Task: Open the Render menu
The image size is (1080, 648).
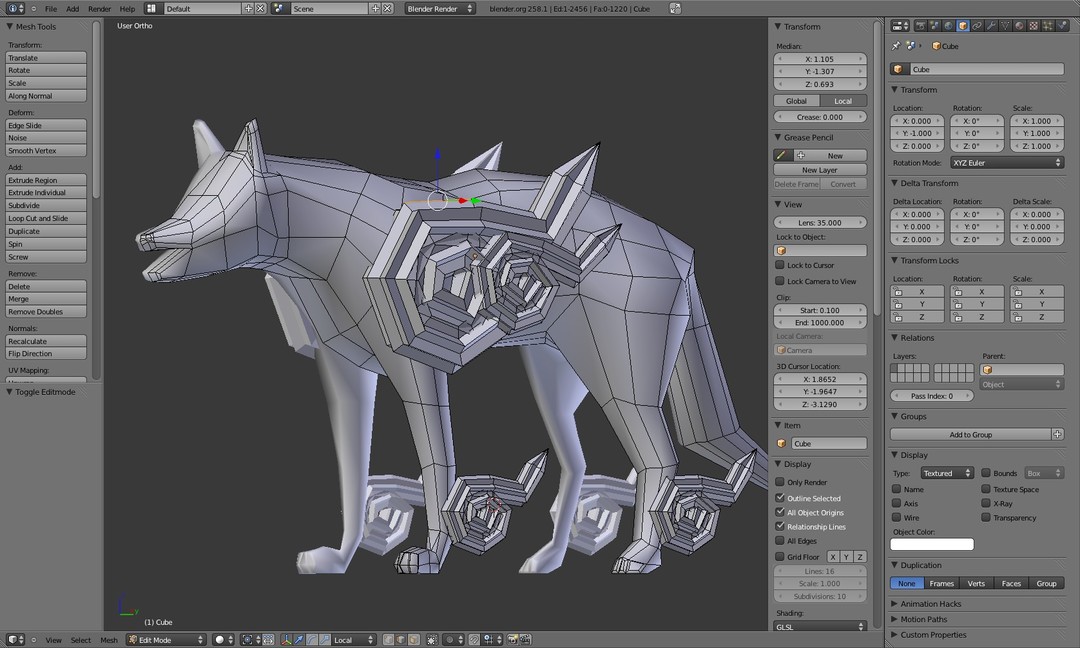Action: 99,9
